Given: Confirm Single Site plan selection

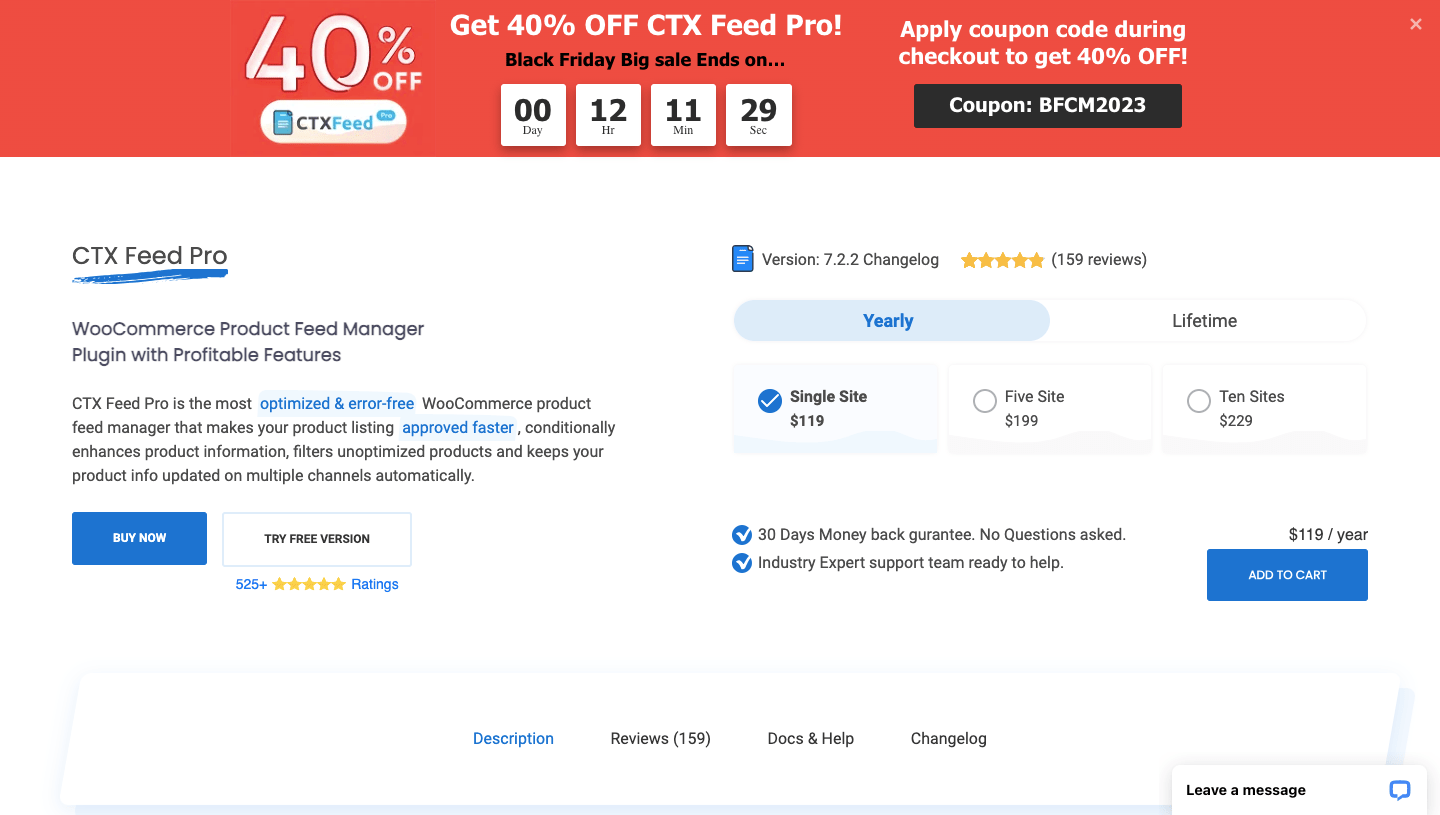Looking at the screenshot, I should pos(769,400).
